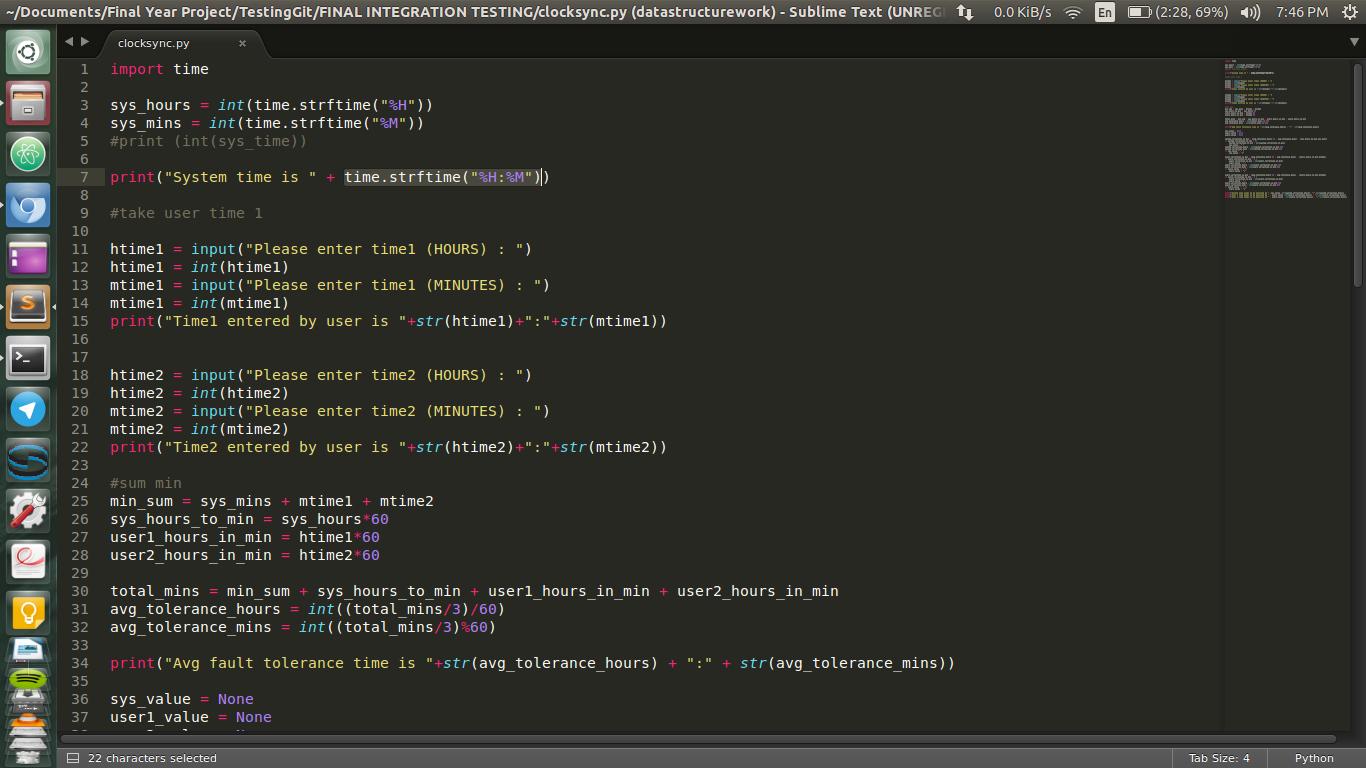This screenshot has height=768, width=1366.
Task: Open the Files manager in the launcher
Action: coord(28,102)
